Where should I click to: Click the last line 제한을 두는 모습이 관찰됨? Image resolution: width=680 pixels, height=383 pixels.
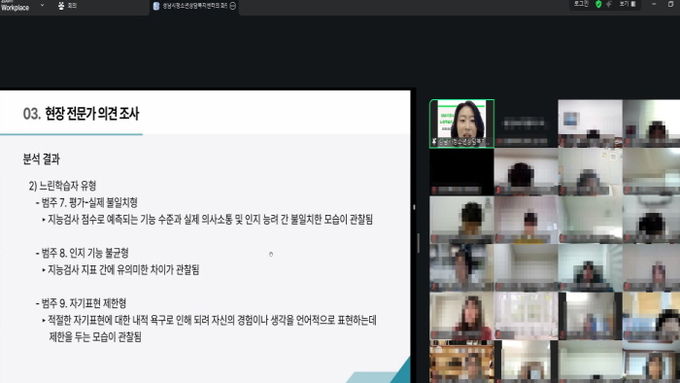(x=95, y=337)
